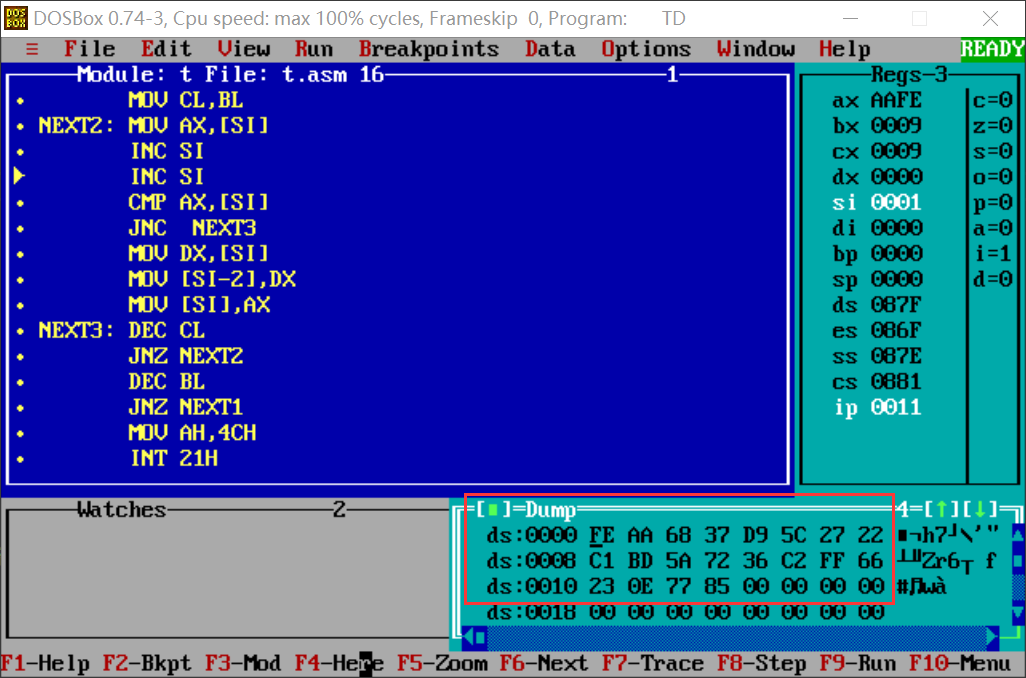1026x678 pixels.
Task: Toggle the sign flag s=0
Action: click(993, 151)
